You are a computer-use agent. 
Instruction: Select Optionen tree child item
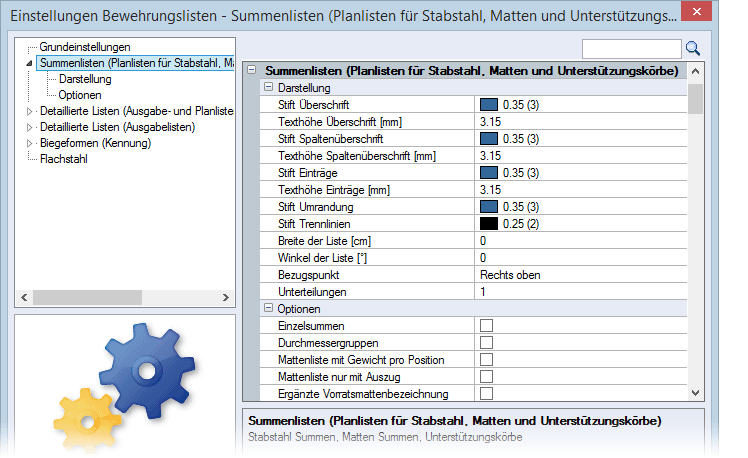(80, 95)
